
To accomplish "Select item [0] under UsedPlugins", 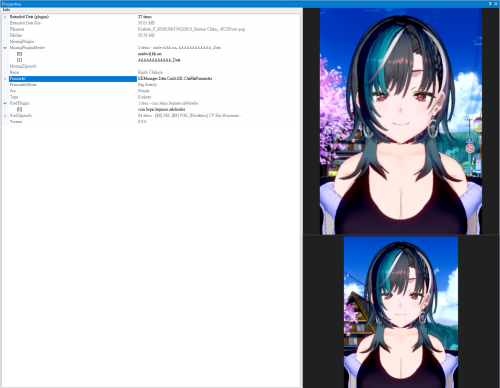I will (19, 109).
